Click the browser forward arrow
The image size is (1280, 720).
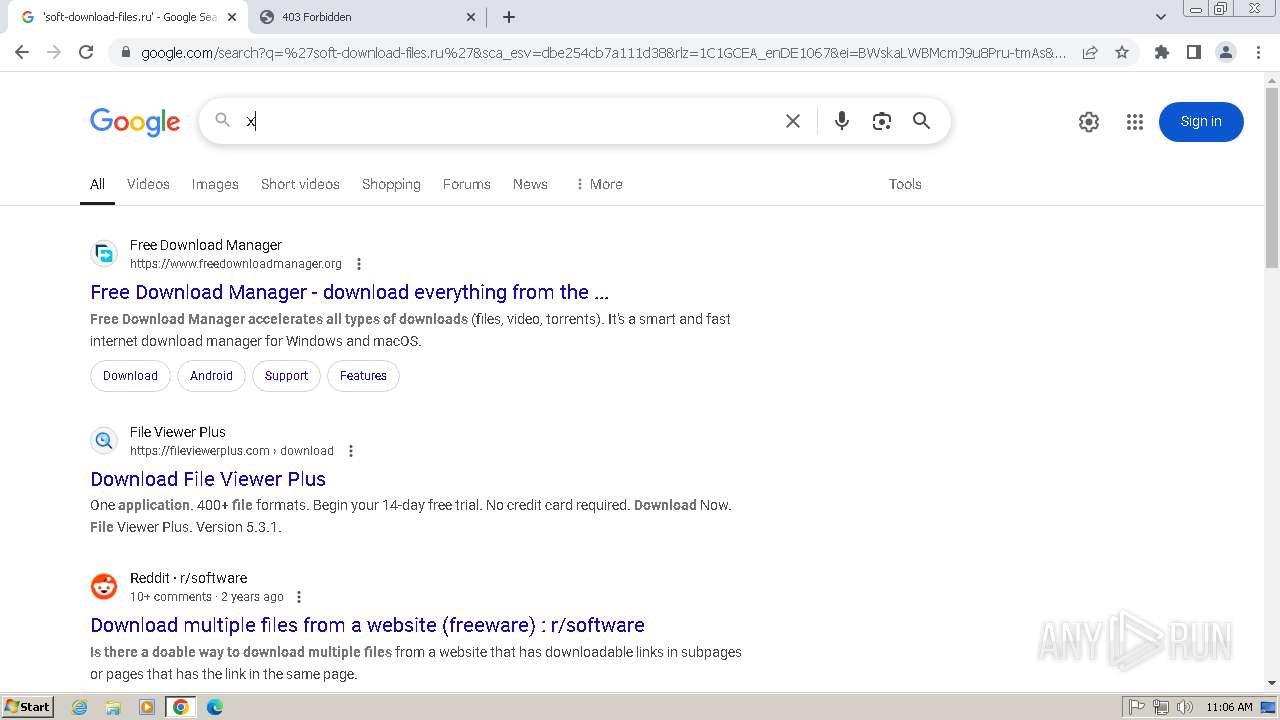coord(54,52)
